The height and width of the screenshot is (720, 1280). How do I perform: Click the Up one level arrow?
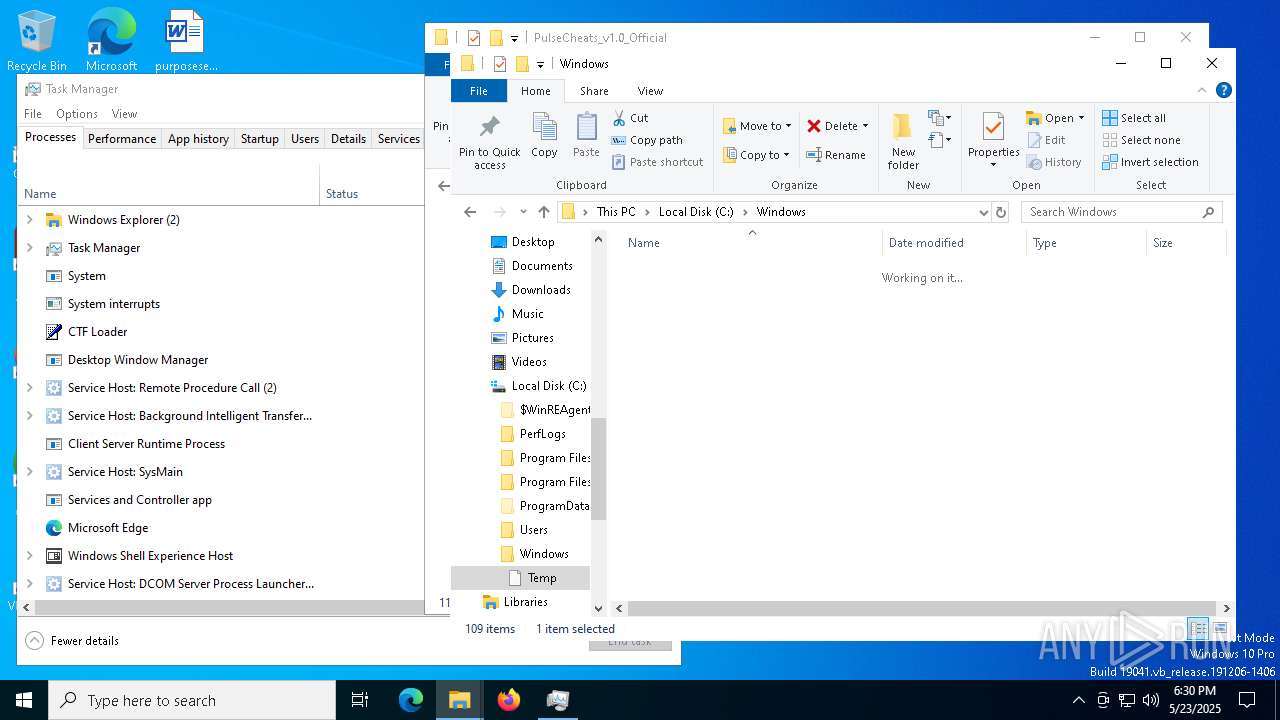544,212
